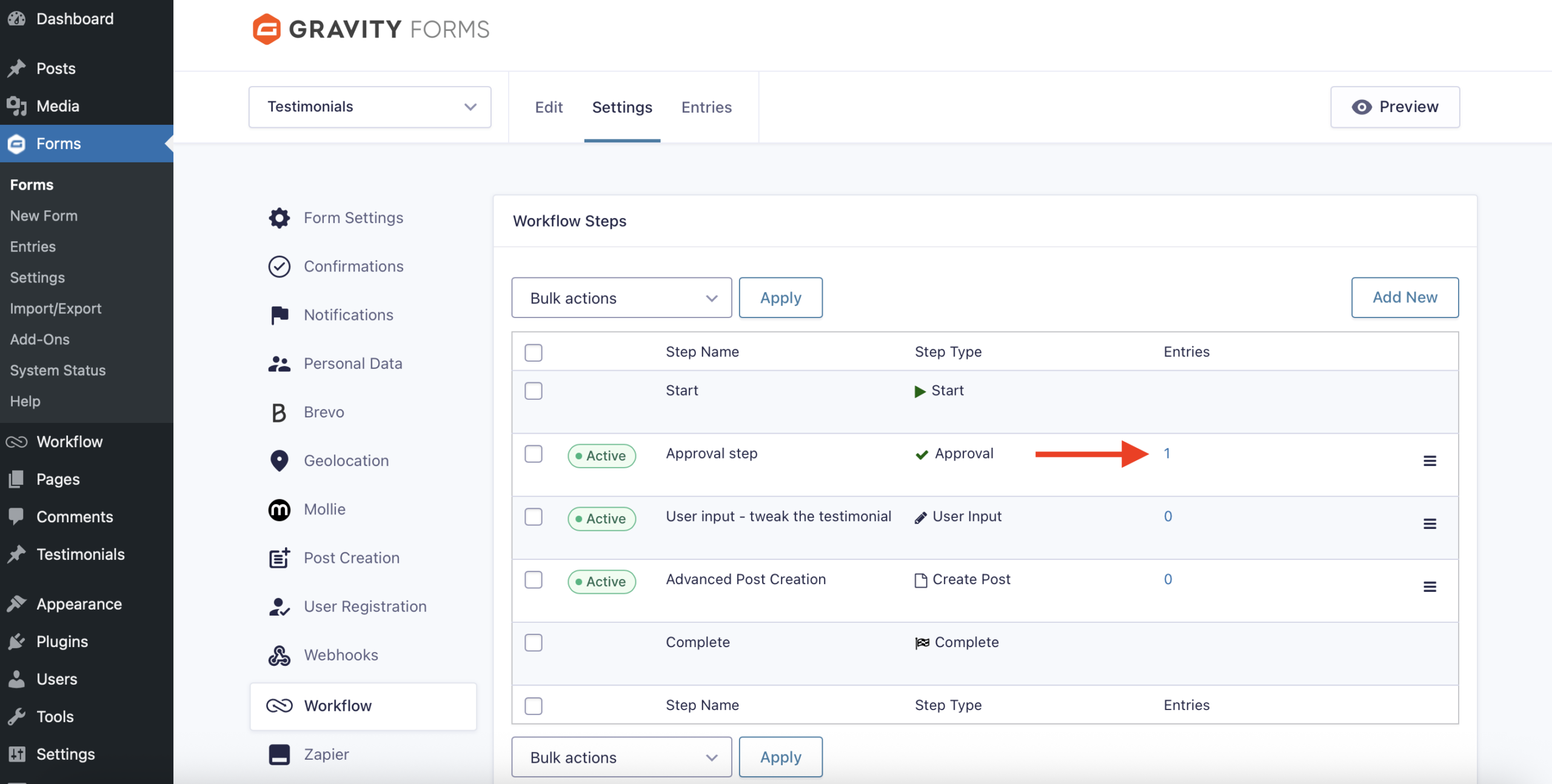Open the Brevo add-on settings
Image resolution: width=1552 pixels, height=784 pixels.
[x=323, y=411]
